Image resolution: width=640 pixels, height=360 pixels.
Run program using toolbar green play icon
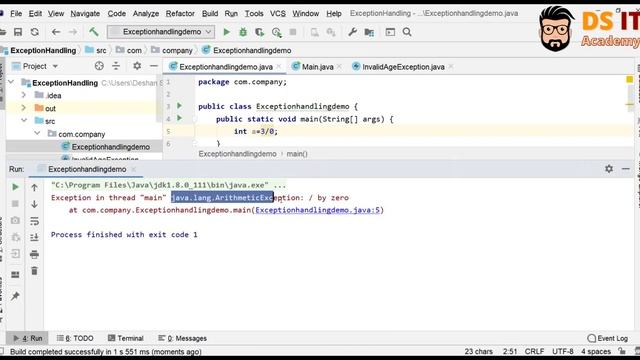tap(227, 32)
